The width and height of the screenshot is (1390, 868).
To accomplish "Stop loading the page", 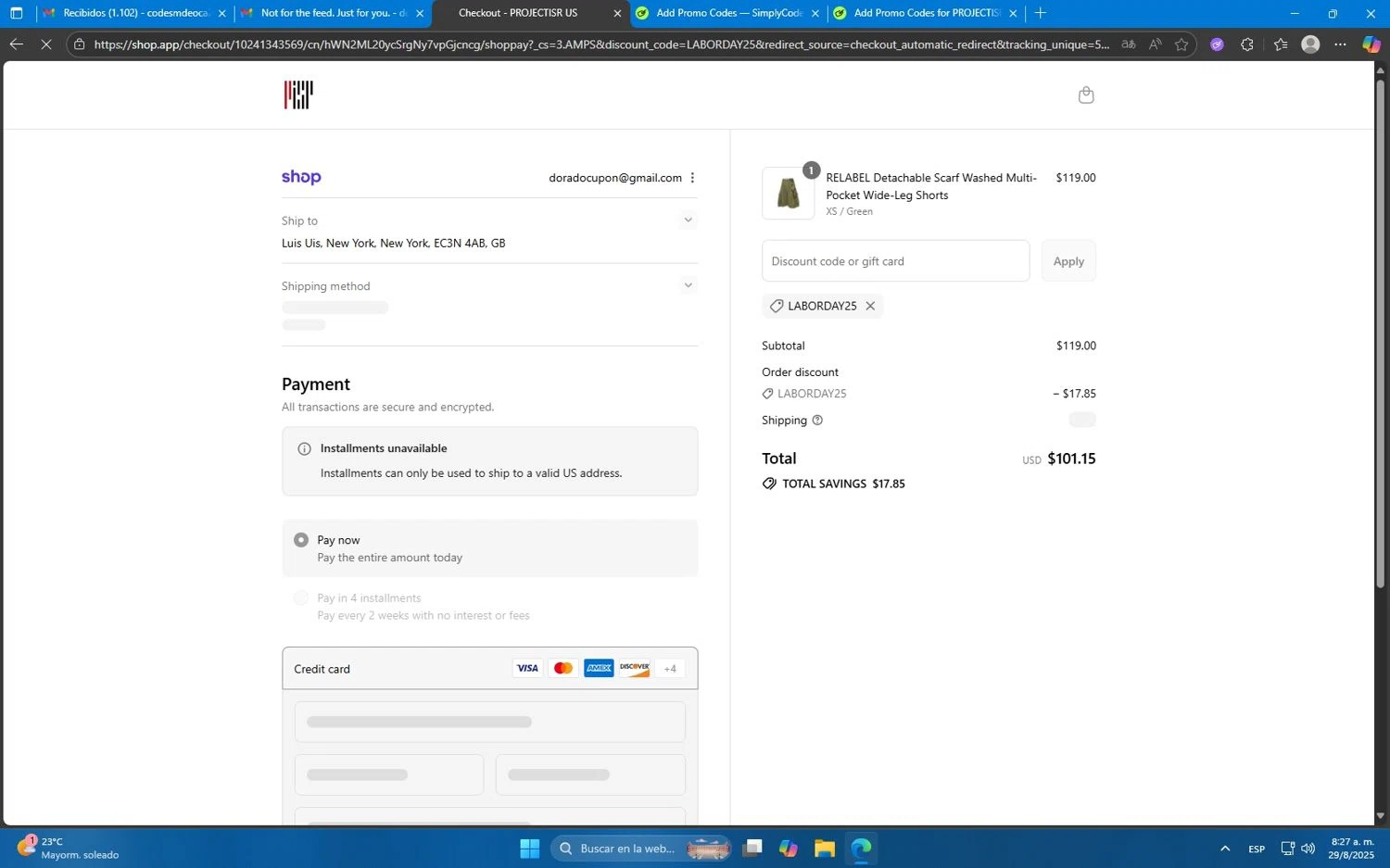I will click(45, 44).
